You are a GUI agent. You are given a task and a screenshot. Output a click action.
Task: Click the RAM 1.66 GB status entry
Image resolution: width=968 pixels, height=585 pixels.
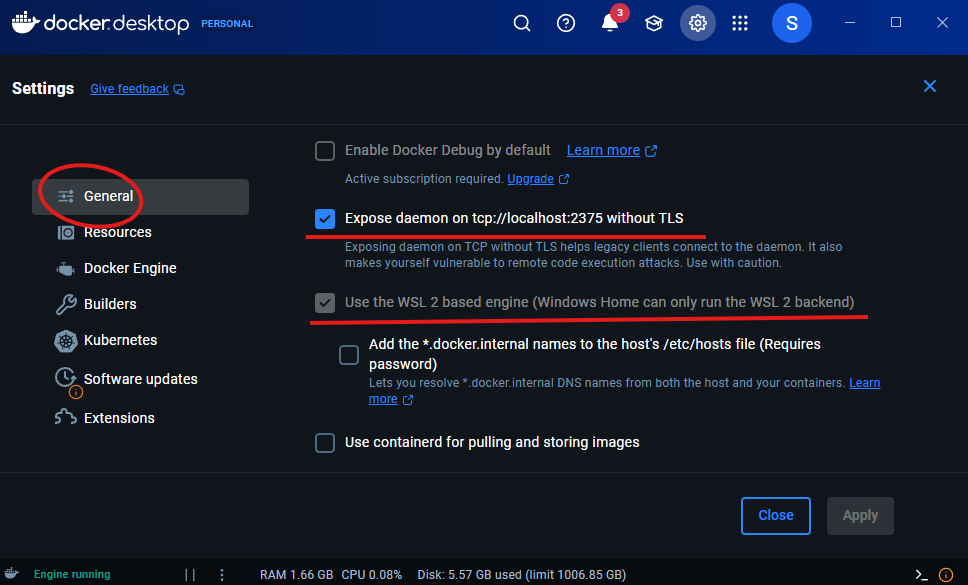pyautogui.click(x=296, y=575)
